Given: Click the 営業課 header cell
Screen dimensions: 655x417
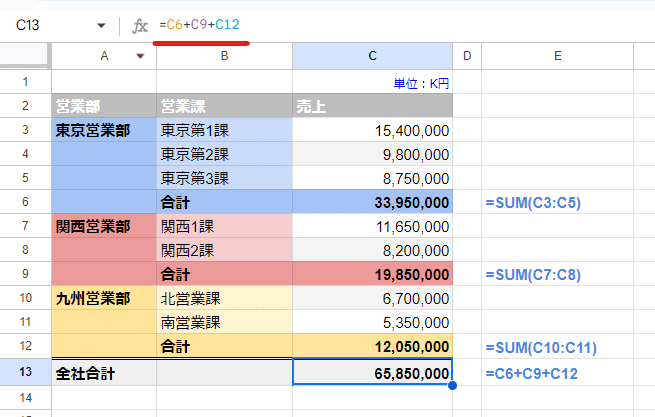Looking at the screenshot, I should tap(224, 106).
